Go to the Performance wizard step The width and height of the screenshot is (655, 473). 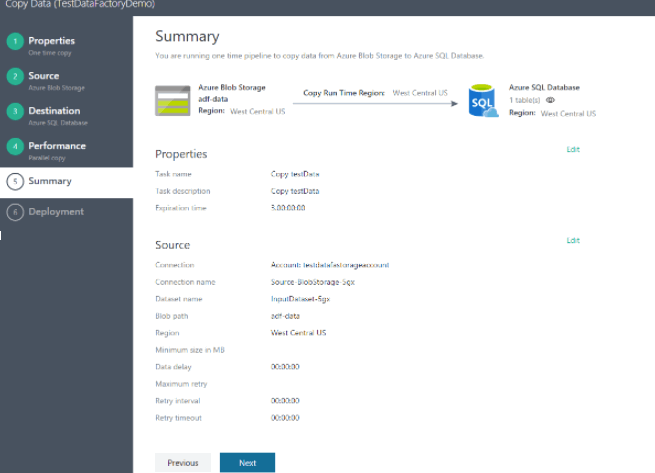click(66, 151)
